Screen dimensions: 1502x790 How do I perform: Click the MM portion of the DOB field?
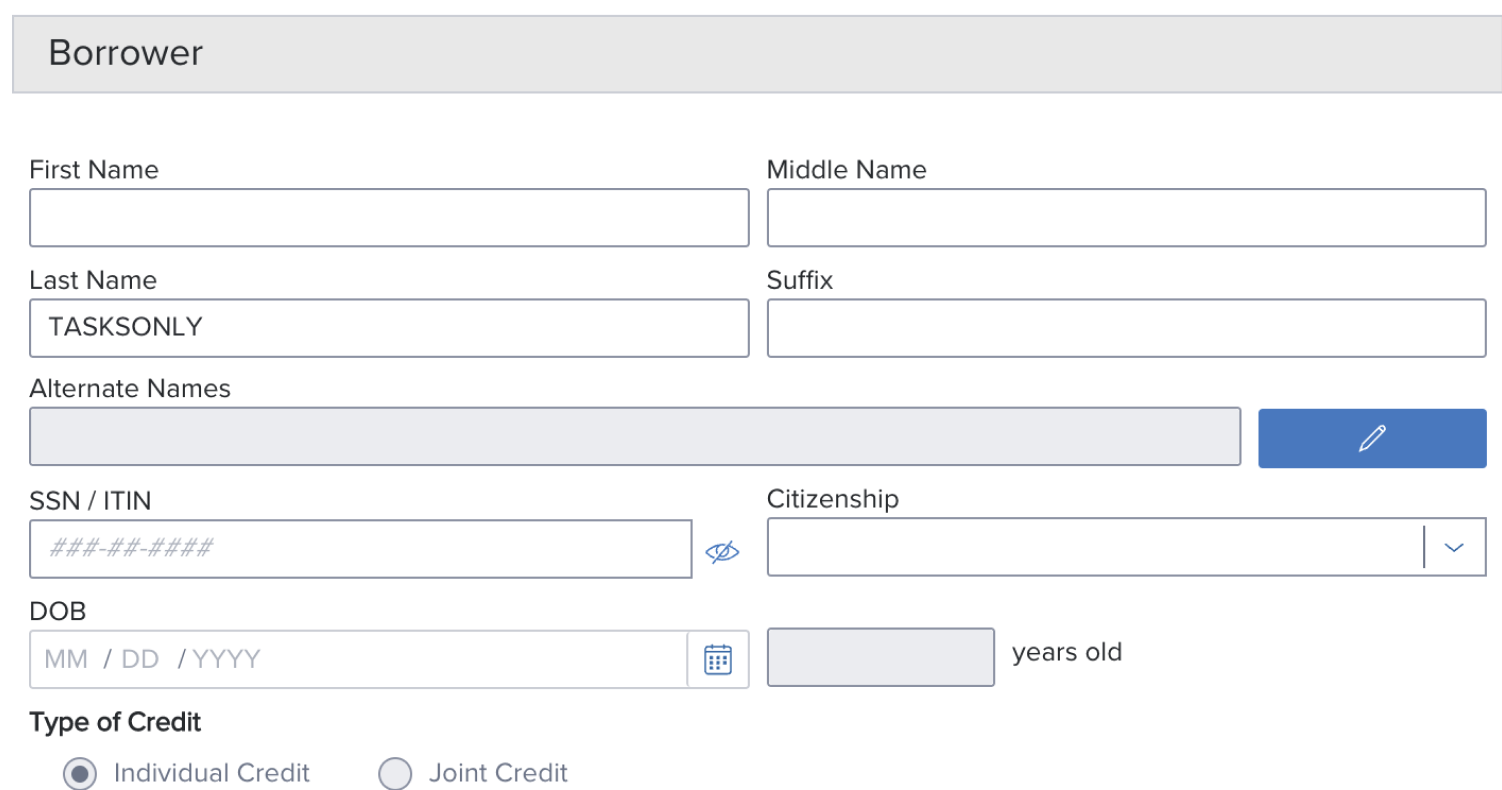click(x=66, y=659)
